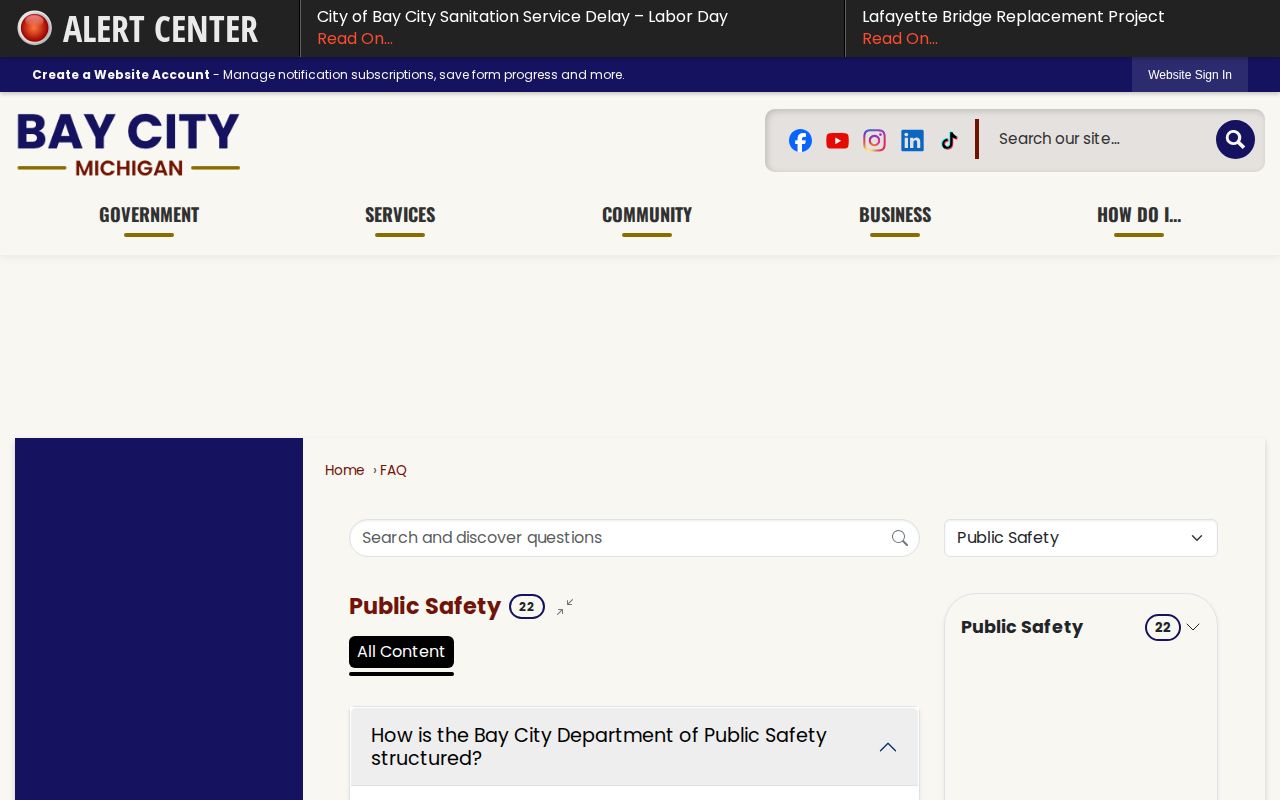This screenshot has width=1280, height=800.
Task: Click City of Bay City Sanitation alert title
Action: coord(522,17)
